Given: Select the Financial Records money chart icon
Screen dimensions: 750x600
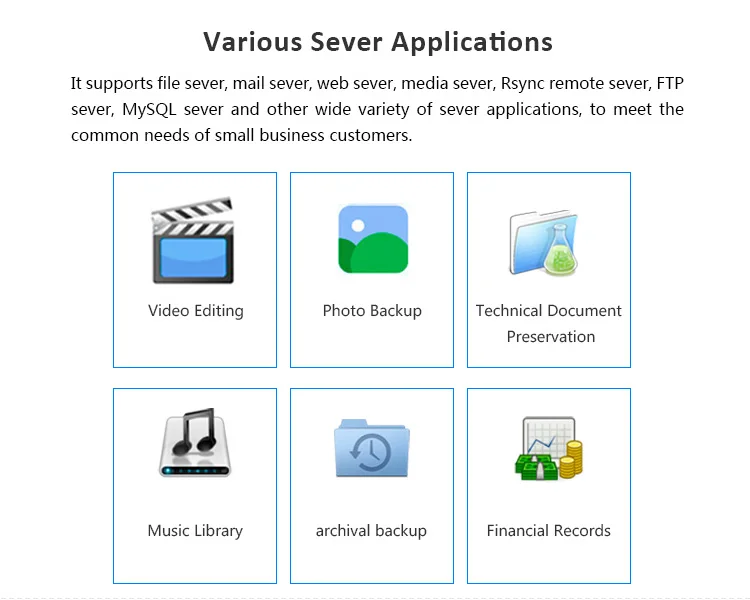Looking at the screenshot, I should [x=549, y=448].
